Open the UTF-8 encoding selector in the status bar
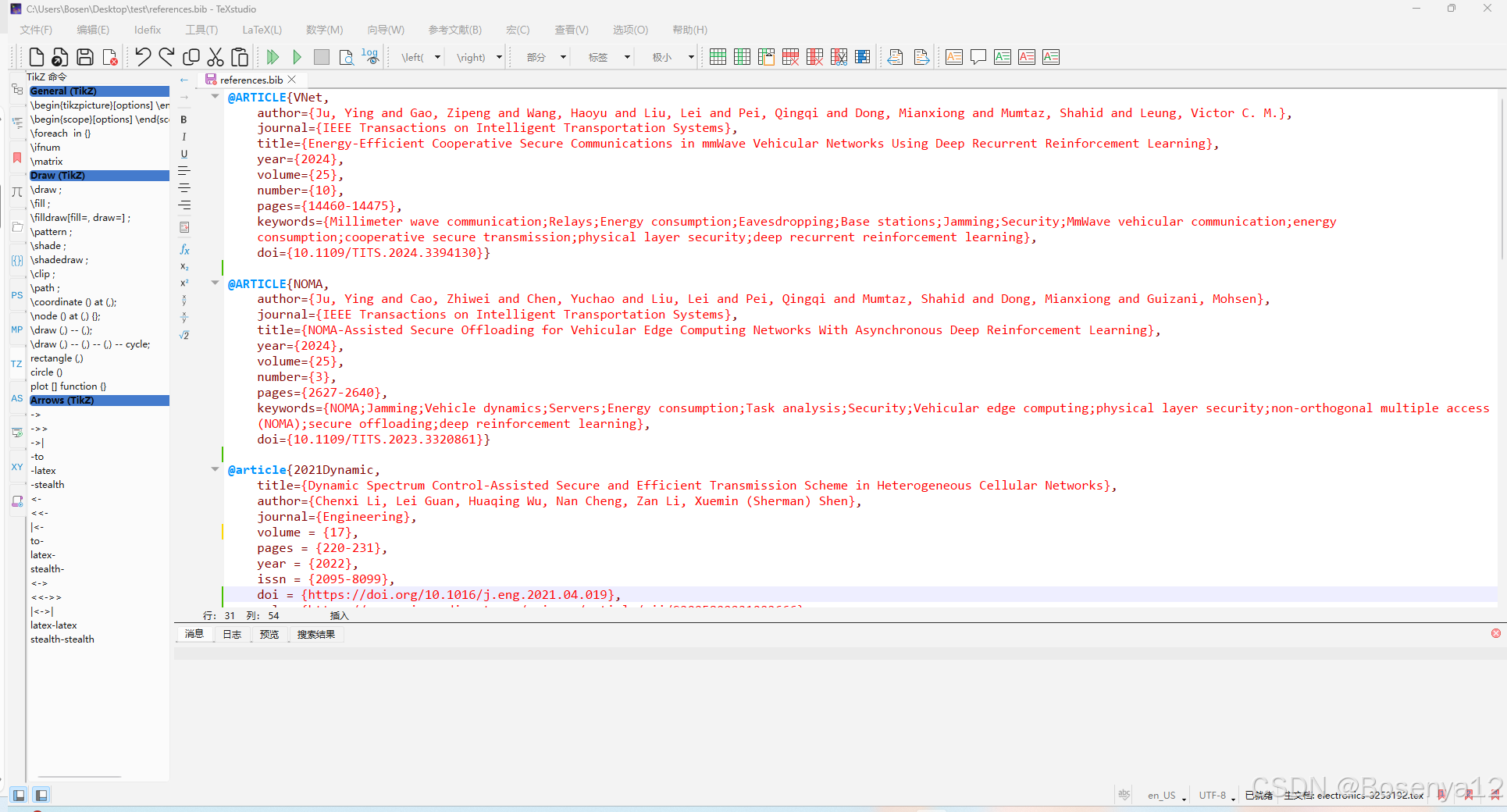 pos(1217,795)
